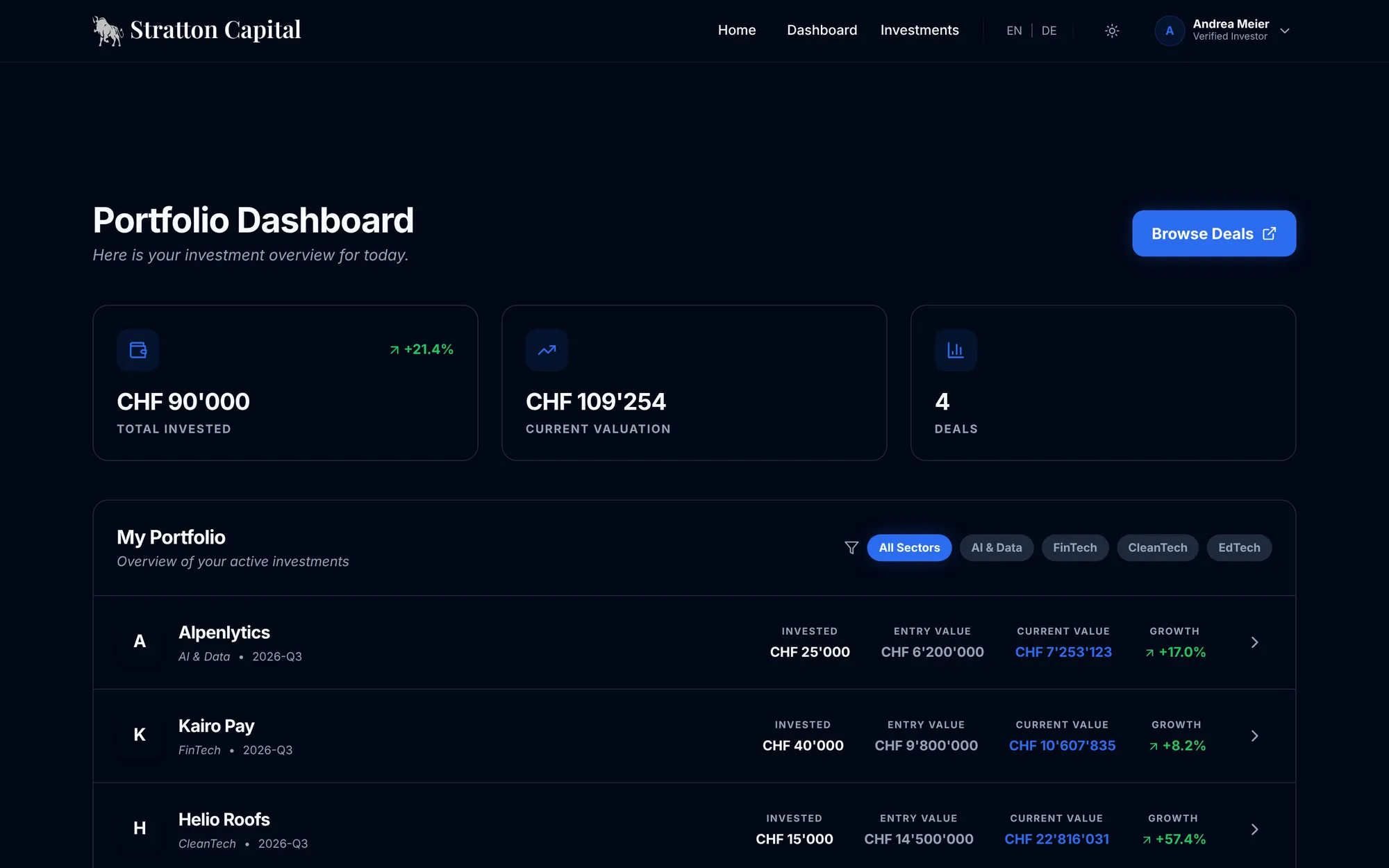1389x868 pixels.
Task: Click the CHF 90'000 total invested value
Action: 183,401
